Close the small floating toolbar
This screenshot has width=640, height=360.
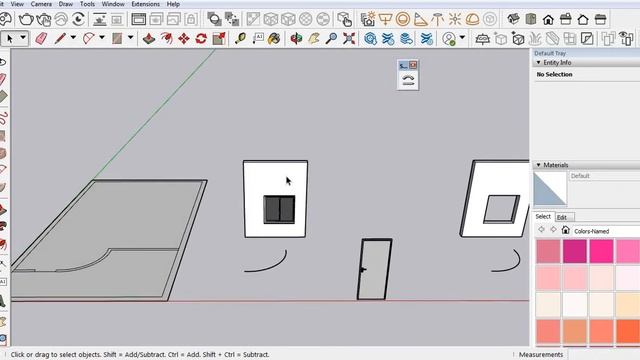413,65
